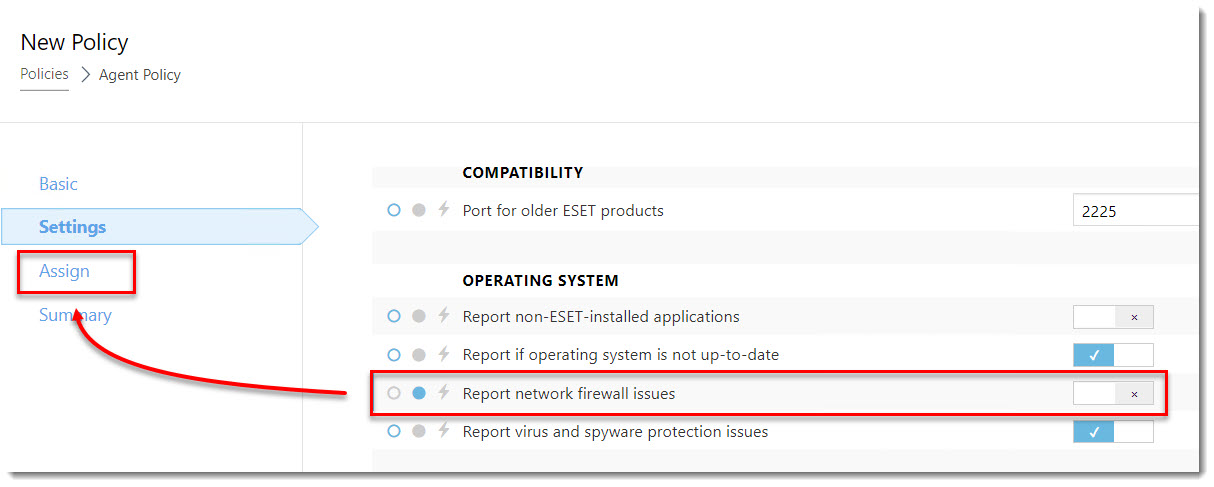
Task: Click the Apply dot for virus and spyware protection
Action: pyautogui.click(x=419, y=431)
